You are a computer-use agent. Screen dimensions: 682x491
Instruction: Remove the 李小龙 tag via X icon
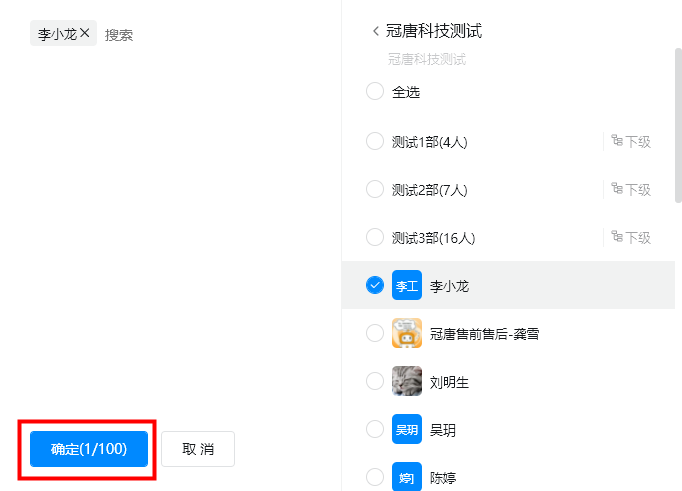pyautogui.click(x=85, y=33)
